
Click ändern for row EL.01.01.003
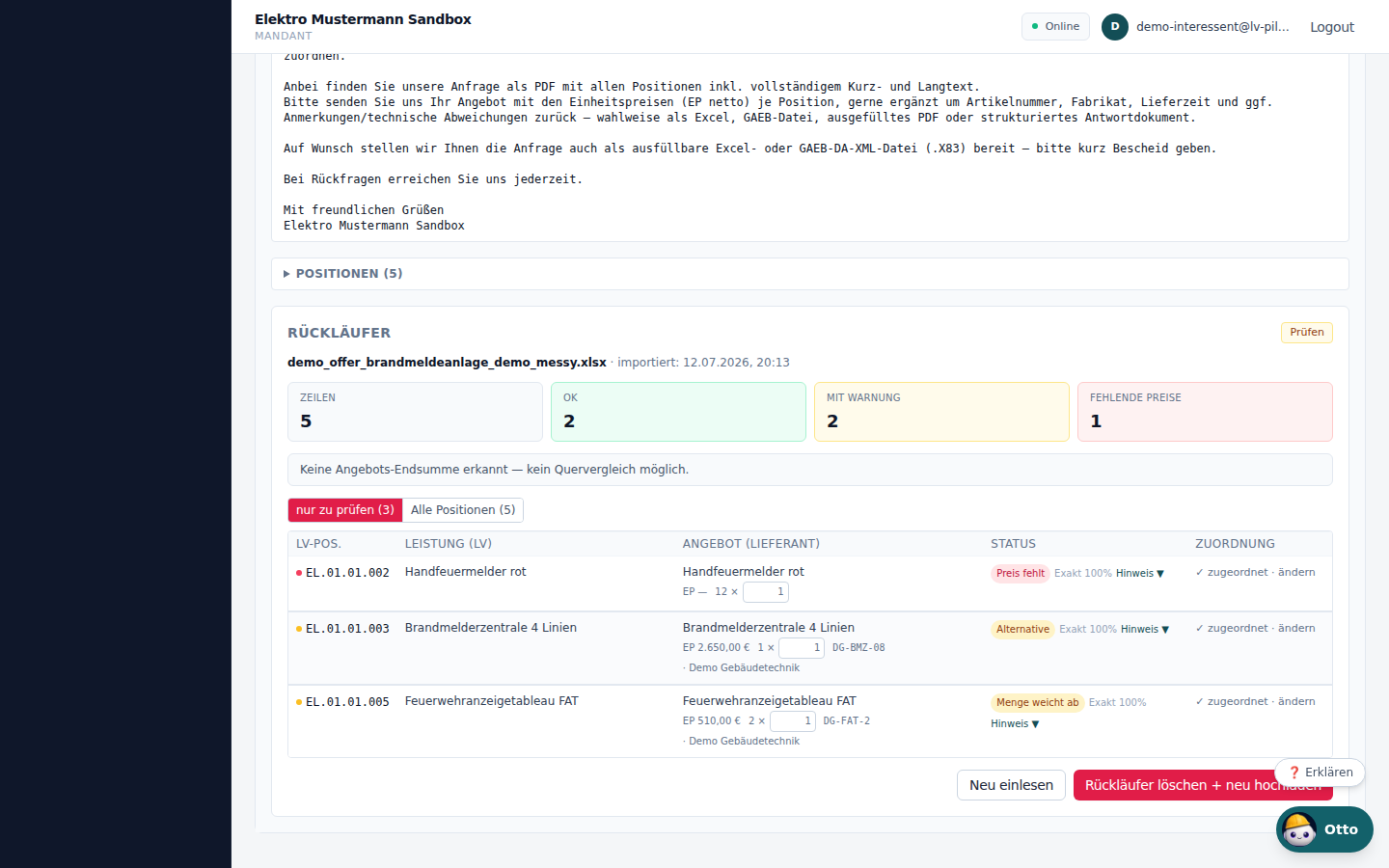(x=1296, y=628)
